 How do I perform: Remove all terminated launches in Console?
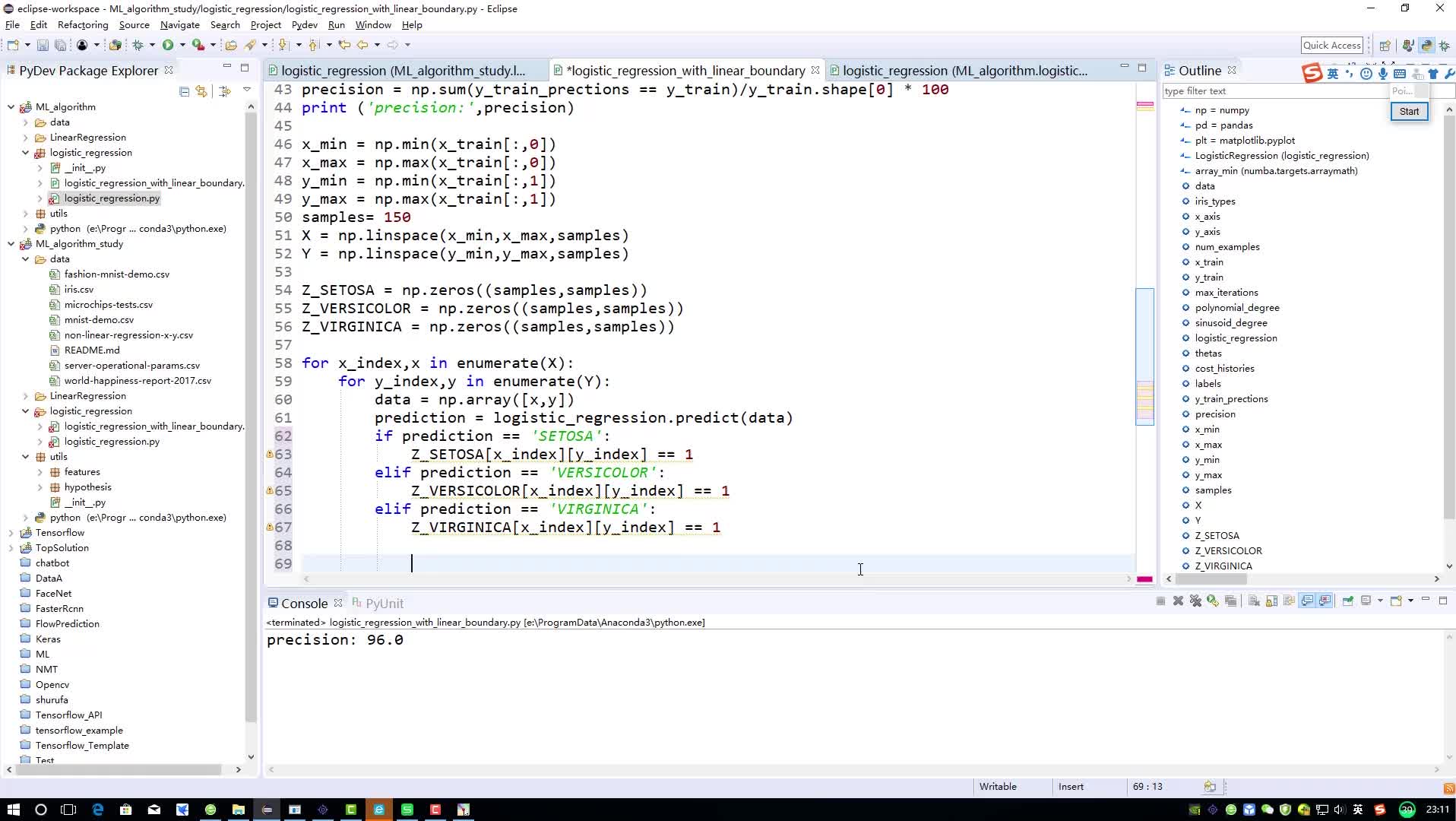(x=1195, y=601)
